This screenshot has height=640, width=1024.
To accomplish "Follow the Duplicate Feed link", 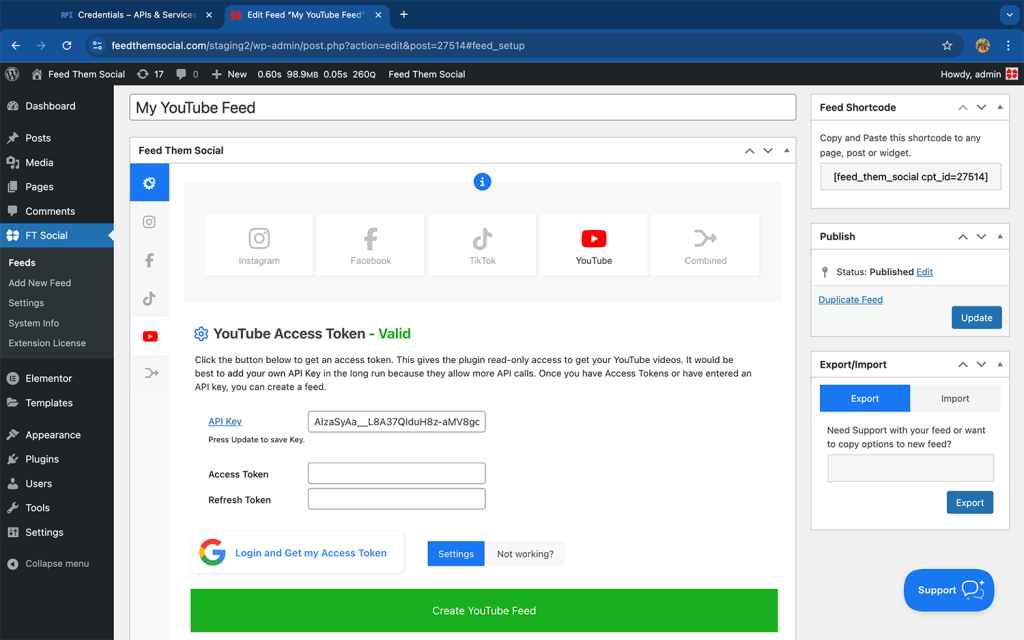I will pyautogui.click(x=850, y=300).
